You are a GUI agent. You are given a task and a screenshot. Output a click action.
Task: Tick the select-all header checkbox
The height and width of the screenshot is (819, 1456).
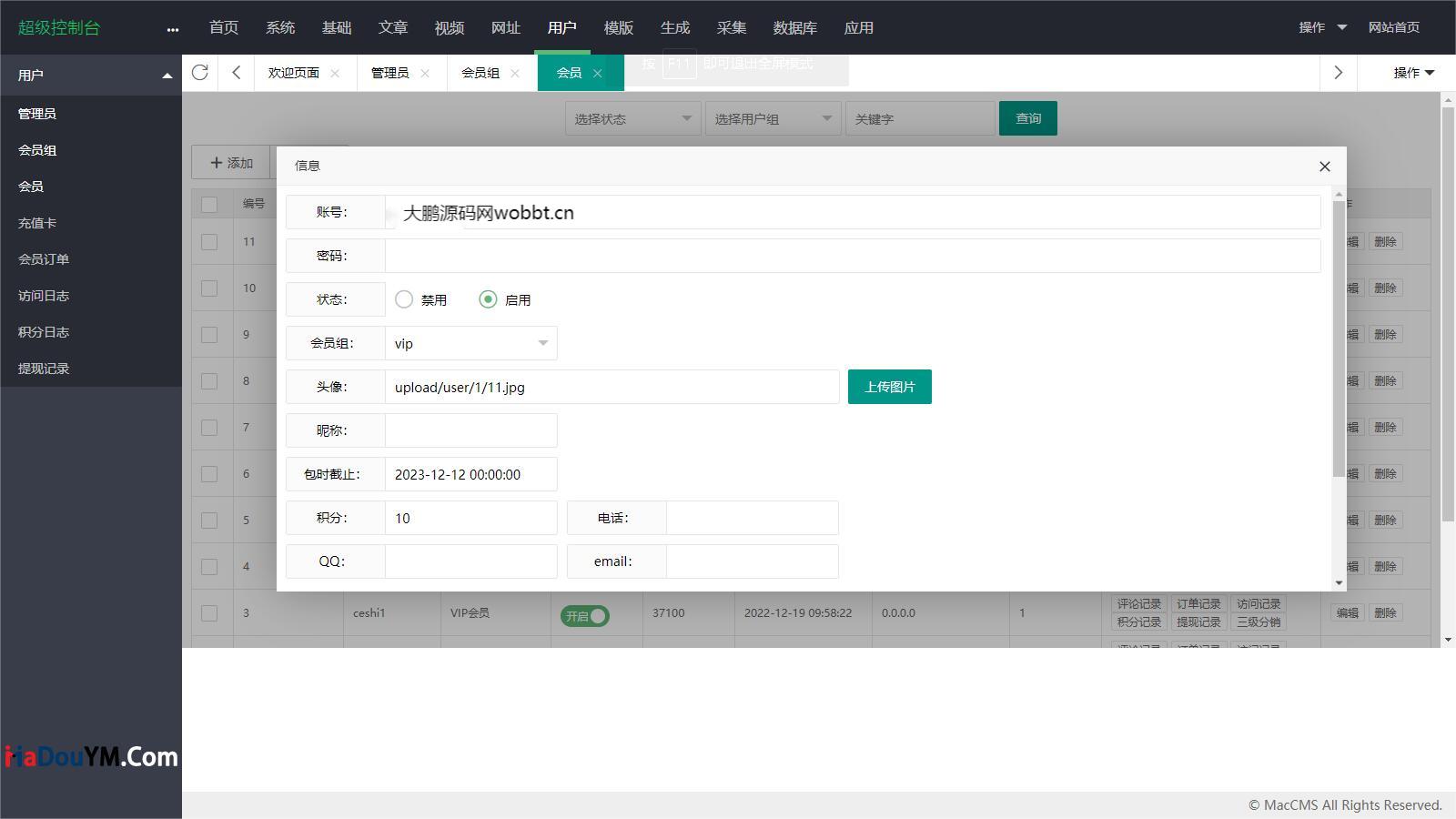[x=209, y=204]
